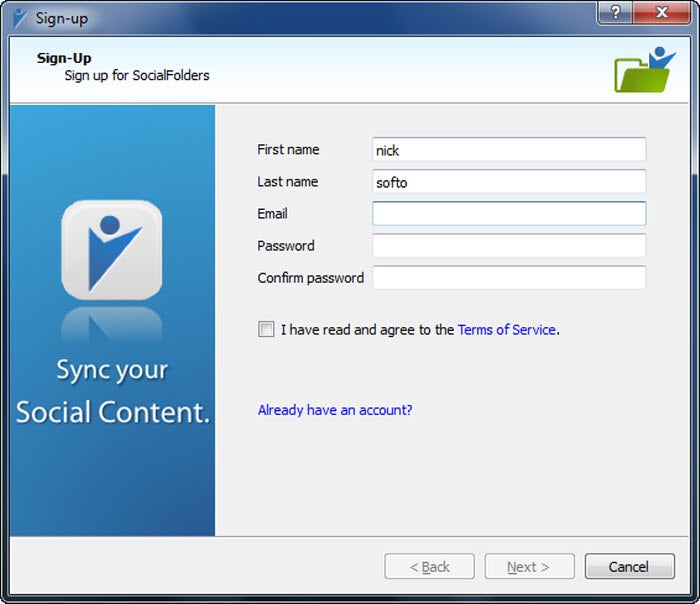
Task: Click the Back button
Action: point(429,567)
